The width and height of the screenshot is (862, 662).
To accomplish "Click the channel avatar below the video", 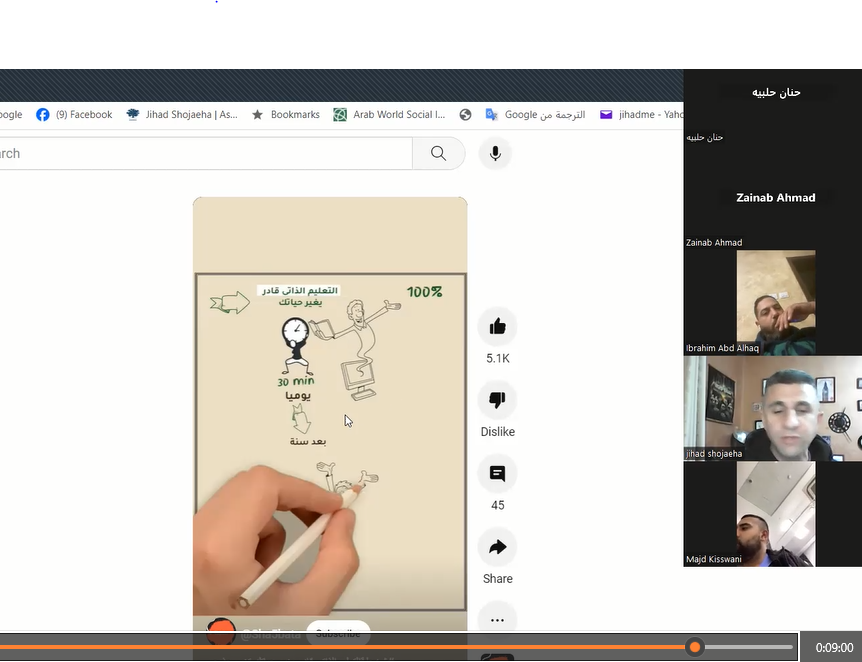I will [x=221, y=632].
